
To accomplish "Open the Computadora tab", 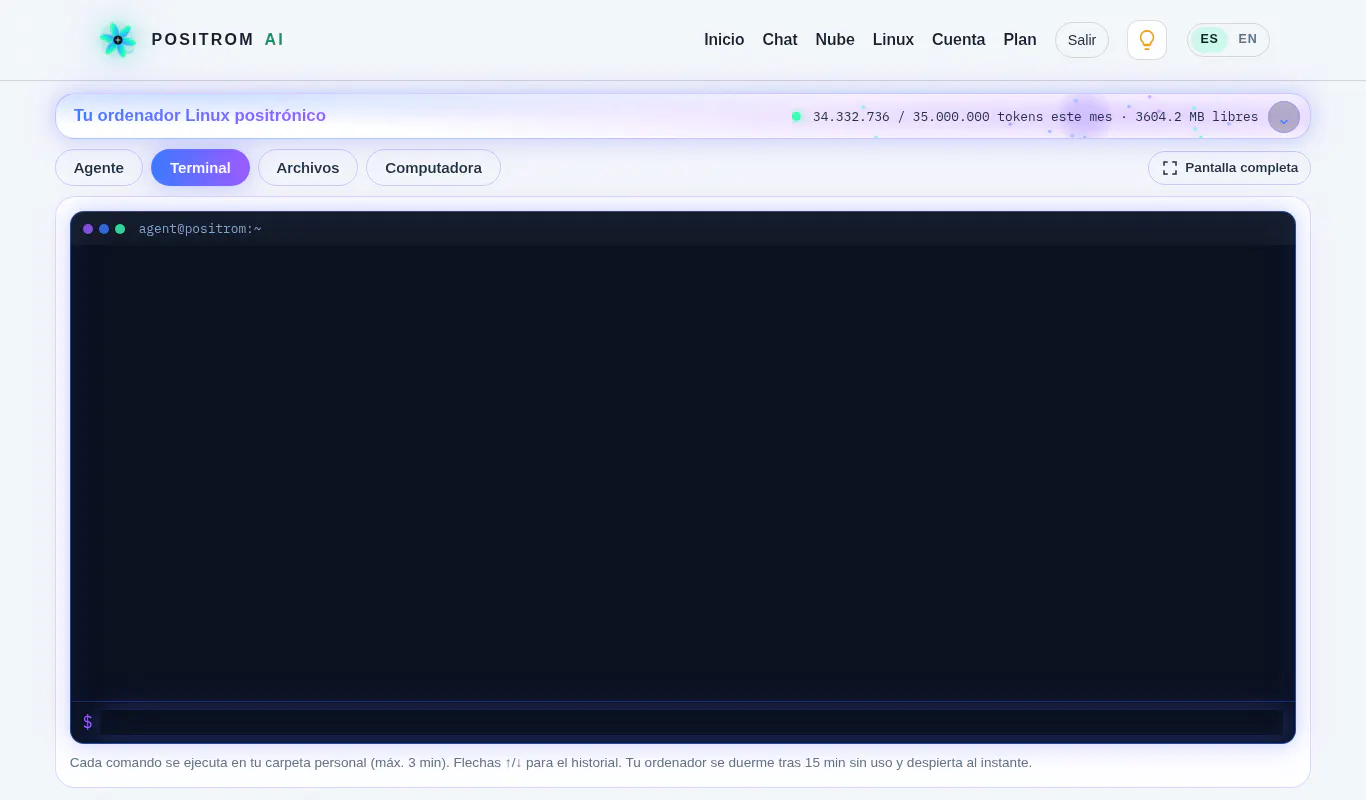I will [433, 168].
